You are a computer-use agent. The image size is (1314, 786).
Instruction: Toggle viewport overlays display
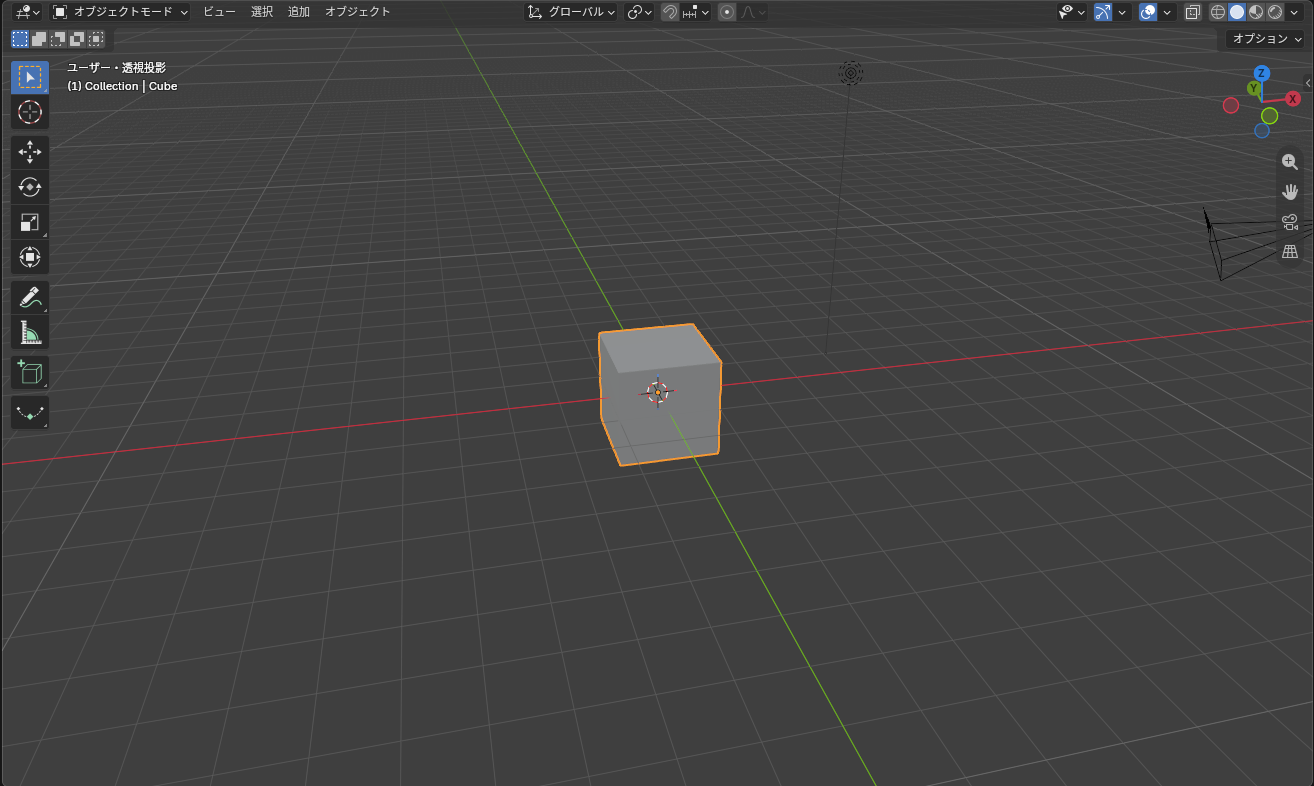pyautogui.click(x=1149, y=12)
